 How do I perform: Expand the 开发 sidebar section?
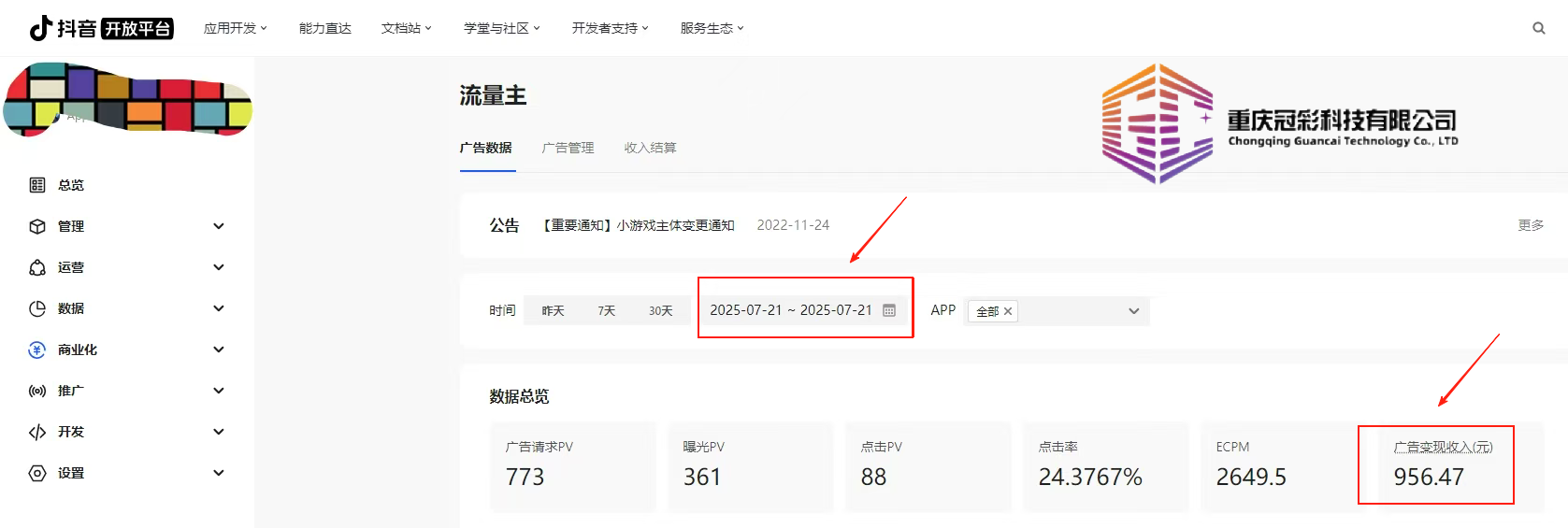(x=219, y=432)
